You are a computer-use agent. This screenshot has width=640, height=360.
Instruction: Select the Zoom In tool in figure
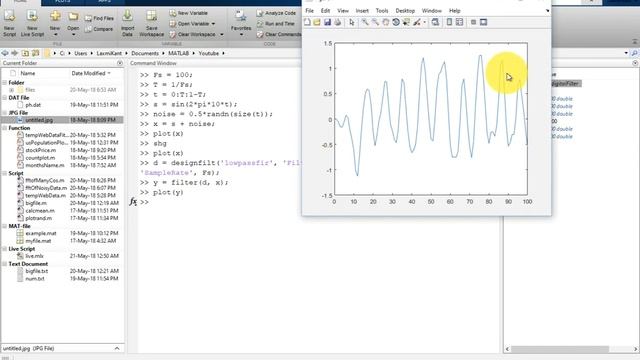(x=365, y=22)
